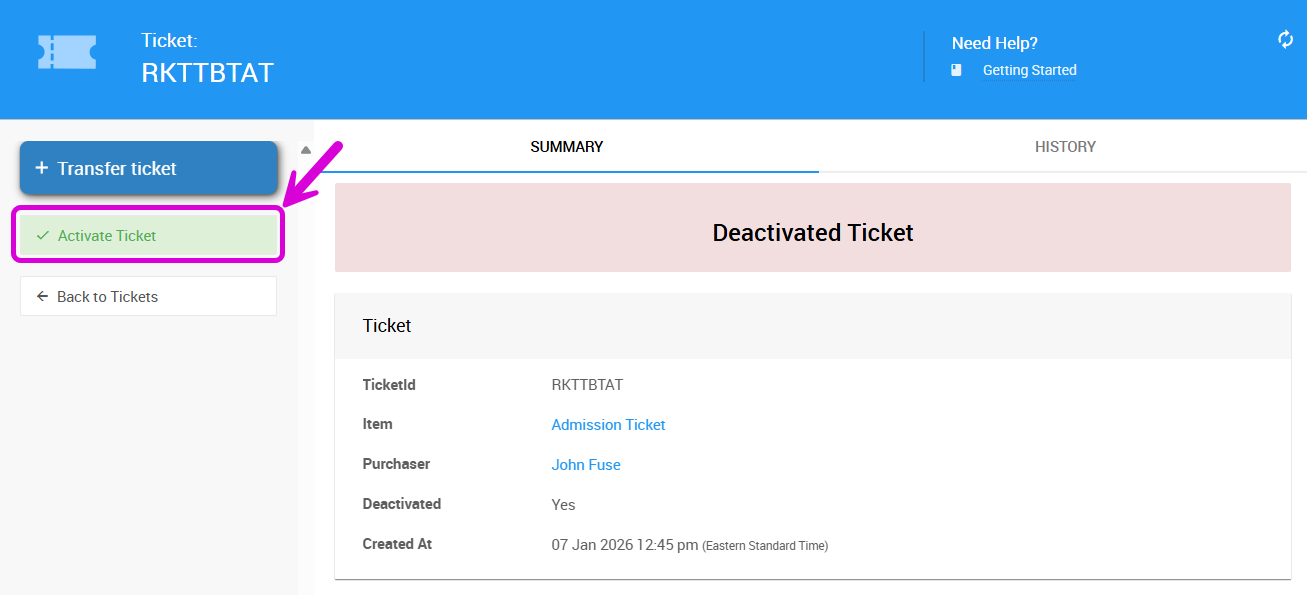Click the ticket stub icon in the header
The height and width of the screenshot is (595, 1307).
pos(67,52)
